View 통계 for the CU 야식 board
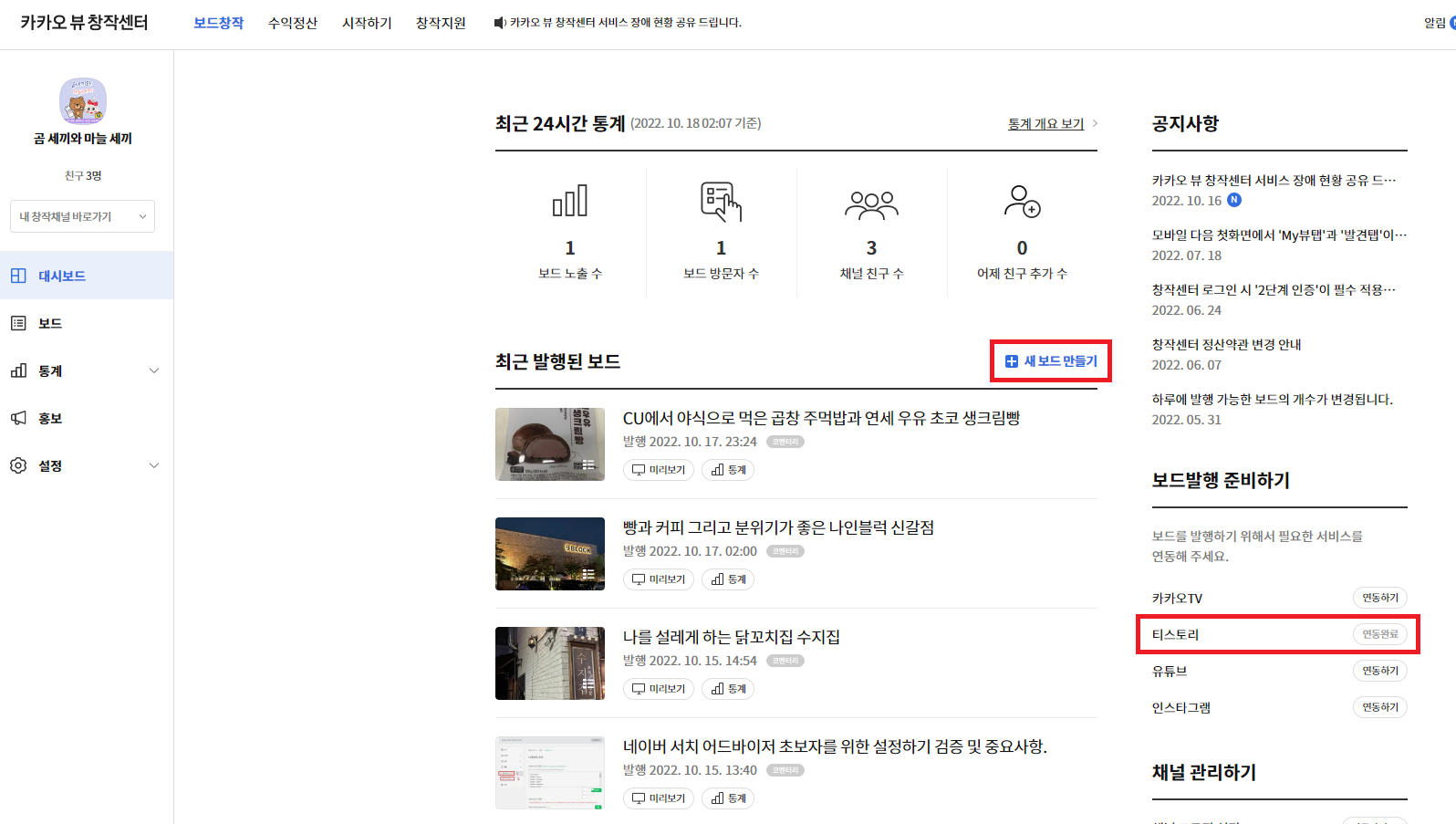The image size is (1456, 824). point(728,470)
